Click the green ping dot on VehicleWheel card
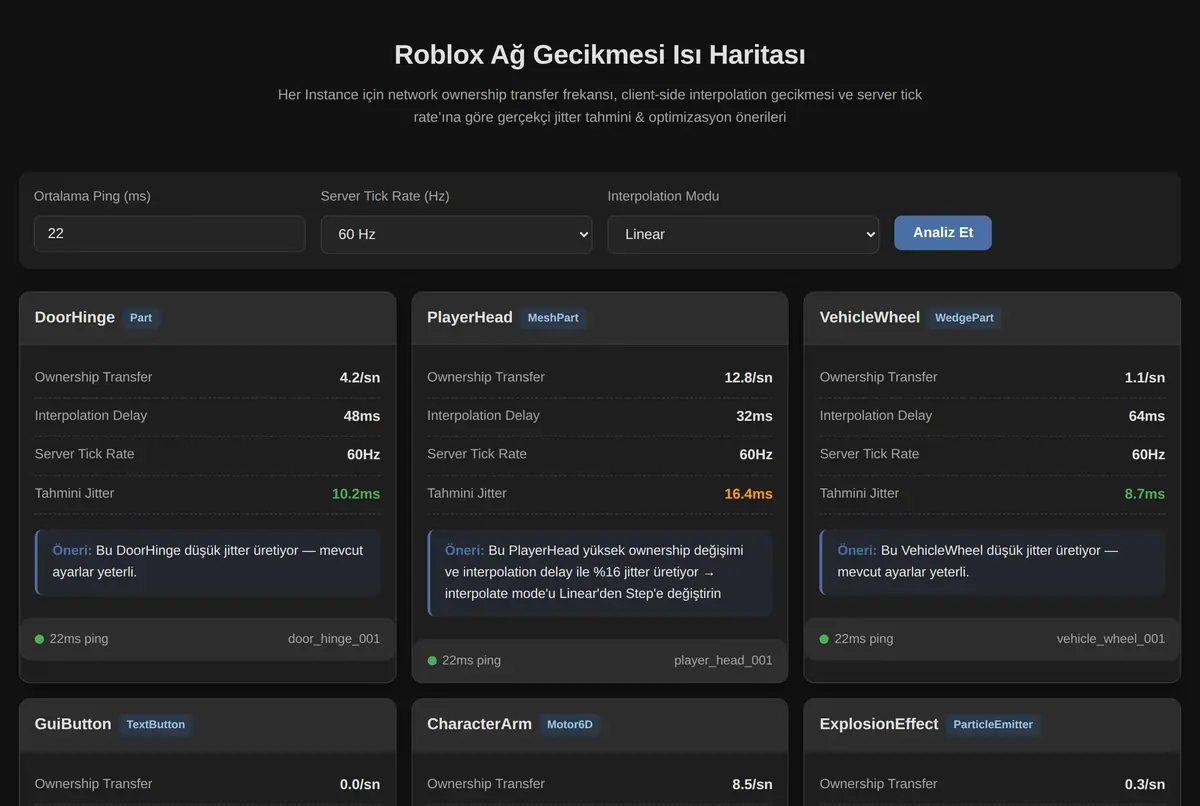The image size is (1200, 806). (x=824, y=639)
